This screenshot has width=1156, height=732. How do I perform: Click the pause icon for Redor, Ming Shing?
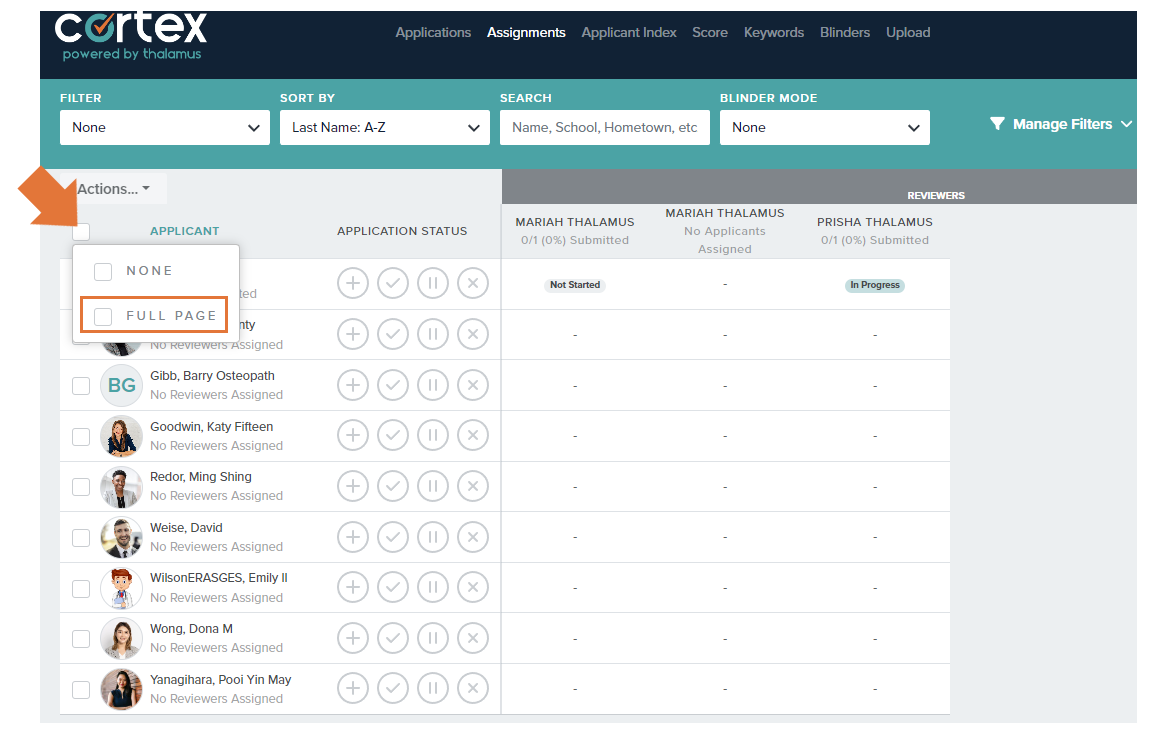(433, 485)
